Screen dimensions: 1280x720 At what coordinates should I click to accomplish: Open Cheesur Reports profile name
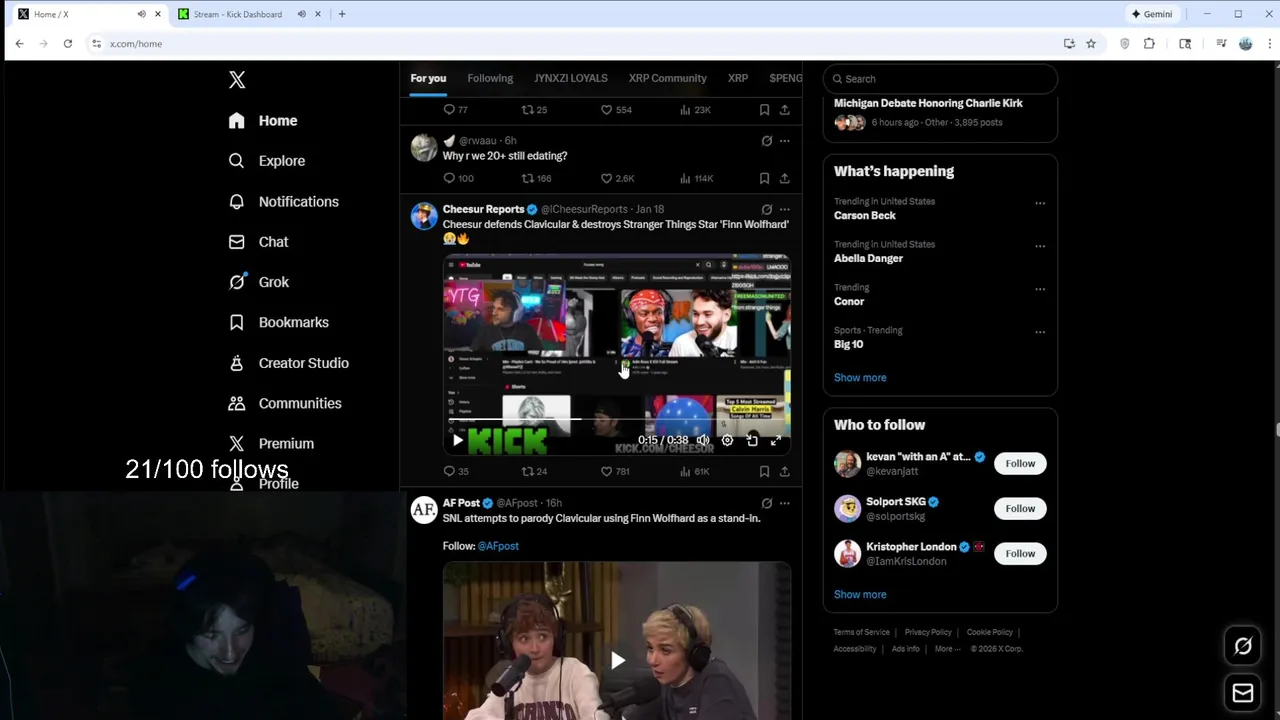483,209
